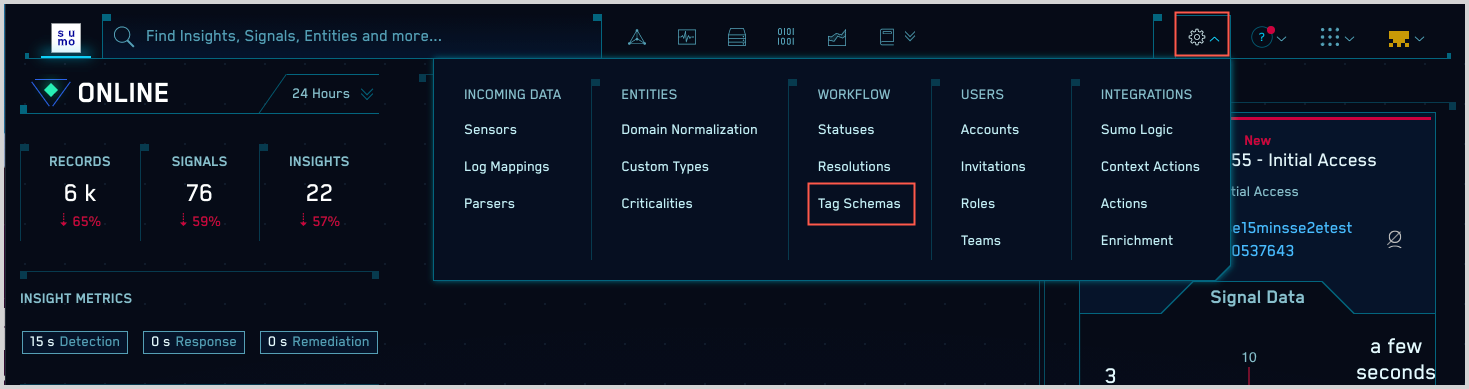Open the metrics chart icon in toolbar
The image size is (1469, 389).
(837, 38)
